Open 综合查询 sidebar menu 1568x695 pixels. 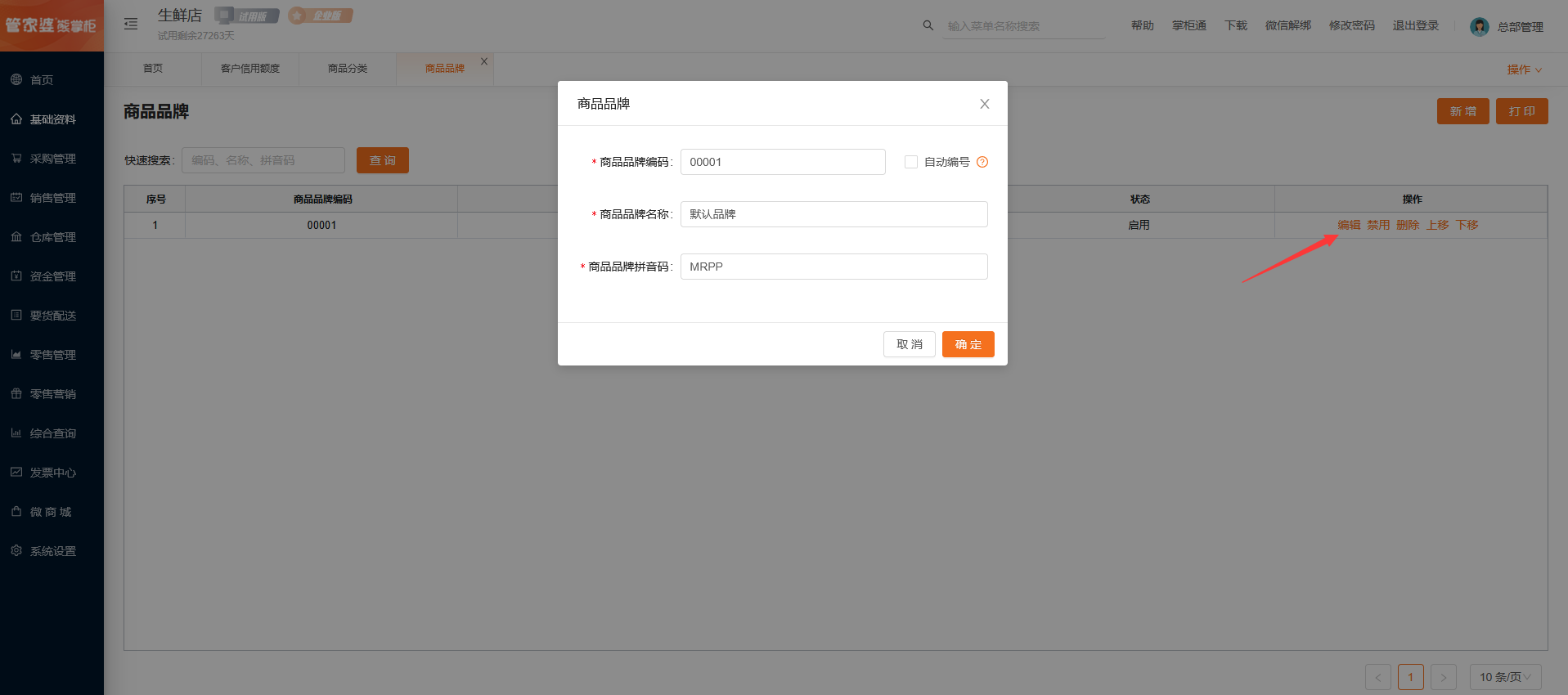(52, 433)
